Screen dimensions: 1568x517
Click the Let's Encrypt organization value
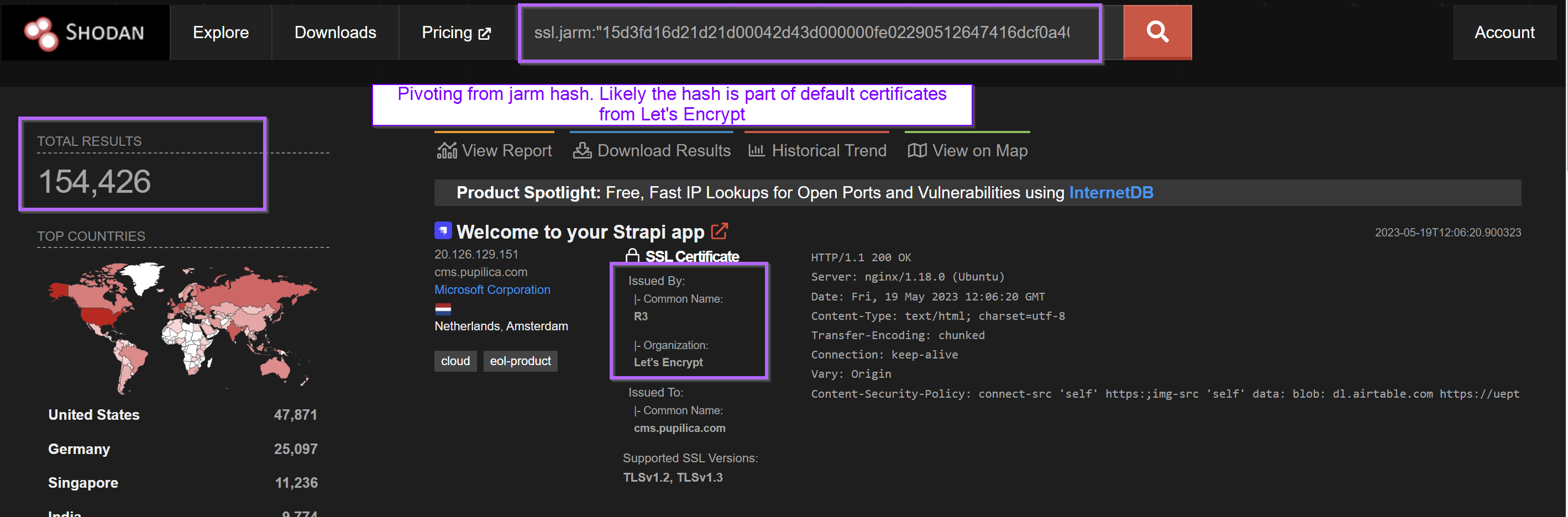[668, 362]
